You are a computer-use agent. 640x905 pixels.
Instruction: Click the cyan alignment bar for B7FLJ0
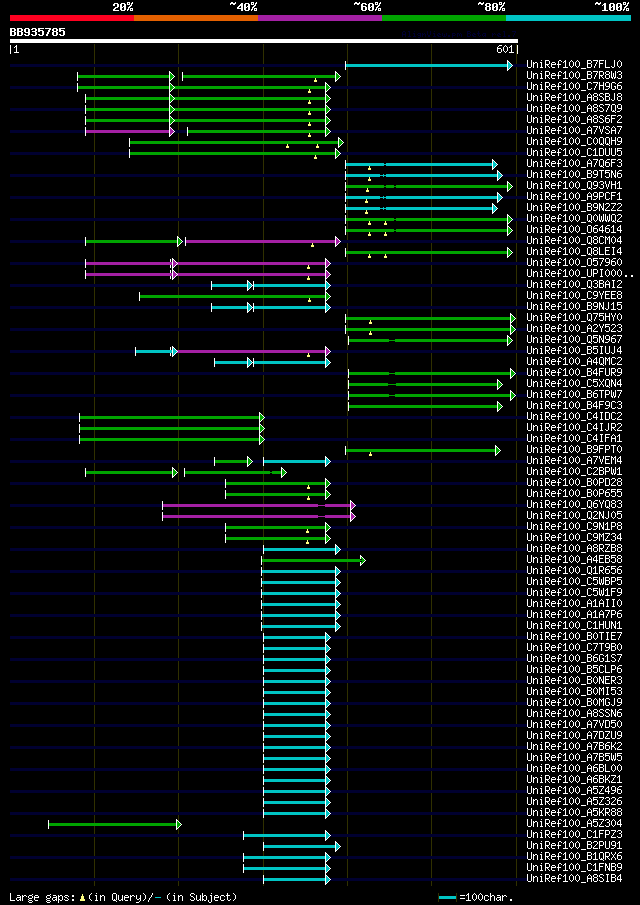click(x=426, y=65)
